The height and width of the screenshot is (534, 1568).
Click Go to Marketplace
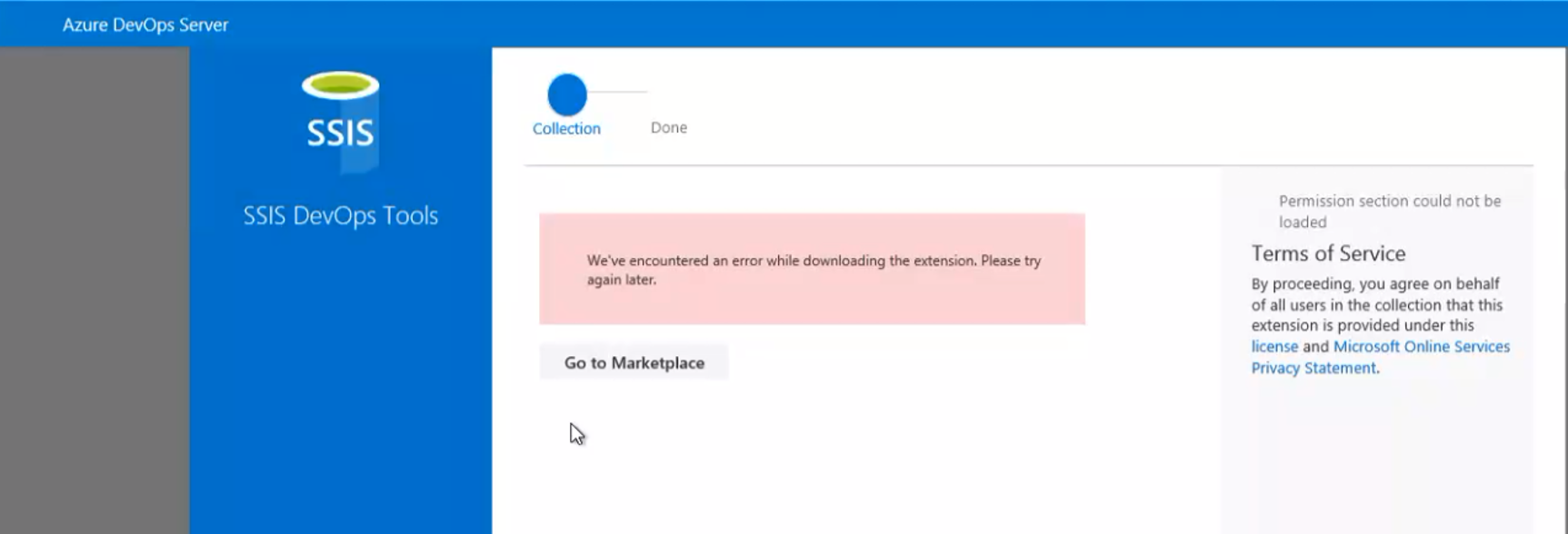[634, 361]
